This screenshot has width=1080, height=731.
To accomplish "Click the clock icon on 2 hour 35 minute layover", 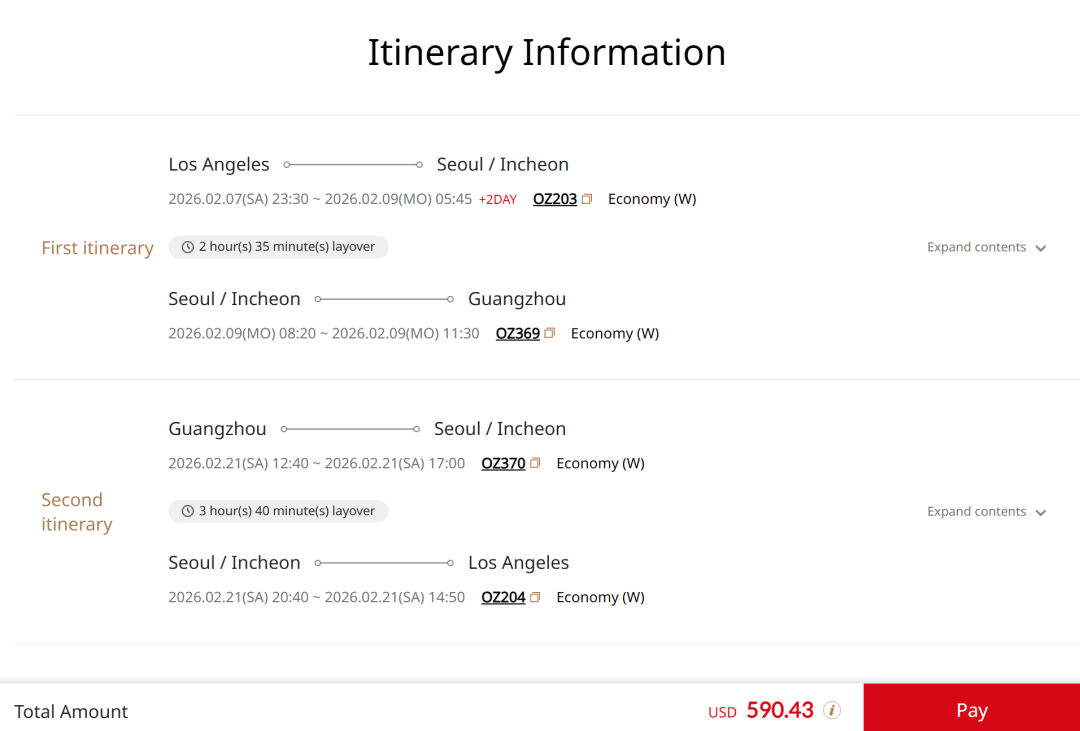I will [x=187, y=247].
